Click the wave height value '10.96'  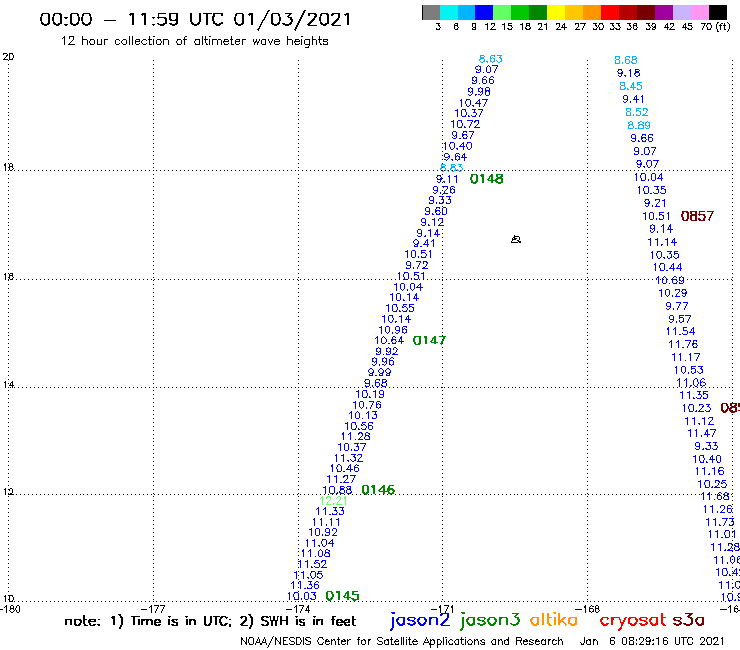click(x=393, y=330)
